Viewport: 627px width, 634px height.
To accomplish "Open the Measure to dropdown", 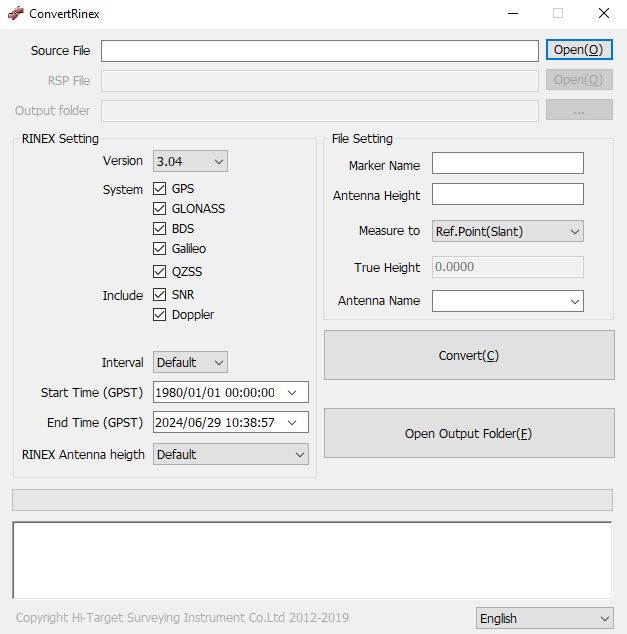I will click(x=507, y=231).
